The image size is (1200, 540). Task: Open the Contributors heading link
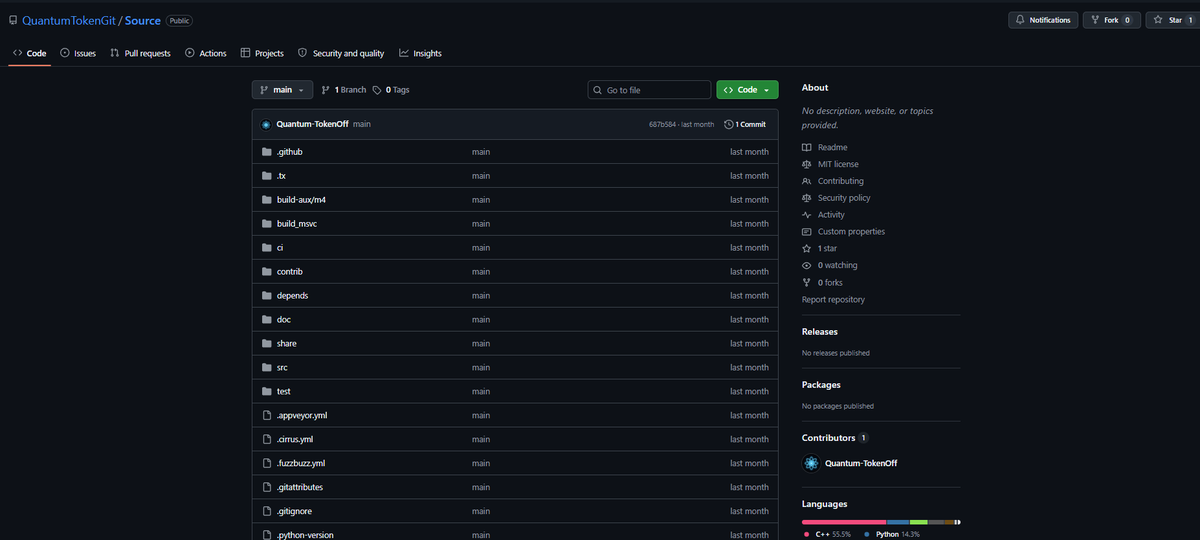829,438
